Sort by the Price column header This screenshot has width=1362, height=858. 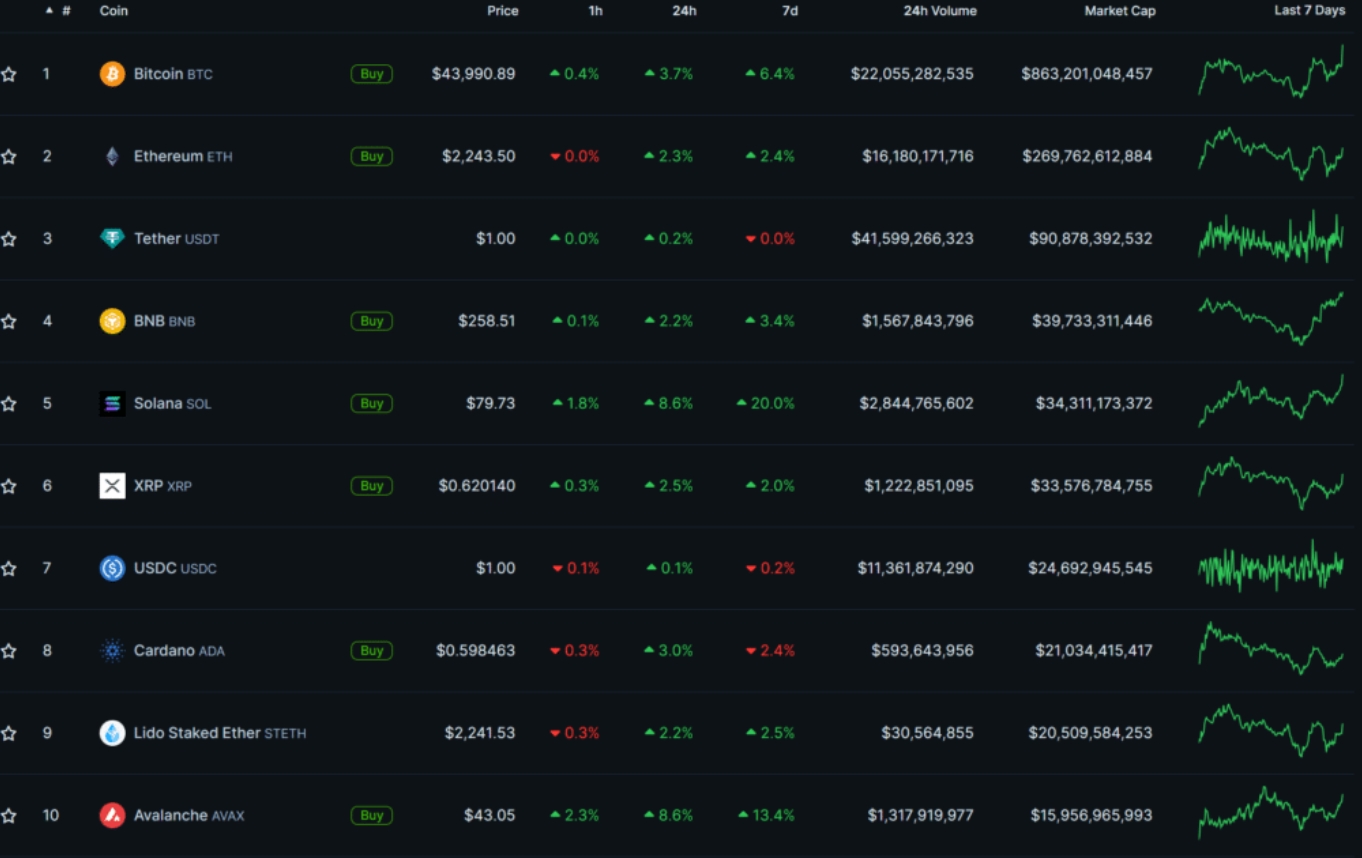tap(503, 11)
